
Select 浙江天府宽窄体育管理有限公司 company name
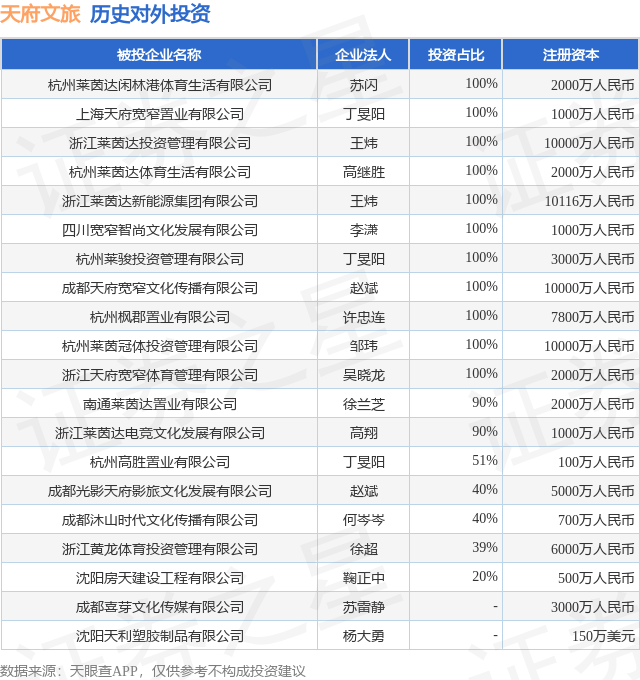pos(160,376)
